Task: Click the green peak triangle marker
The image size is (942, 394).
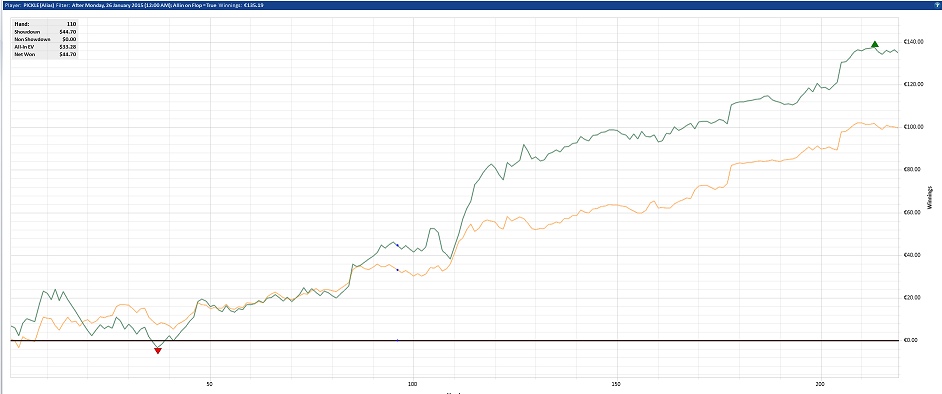Action: (875, 44)
